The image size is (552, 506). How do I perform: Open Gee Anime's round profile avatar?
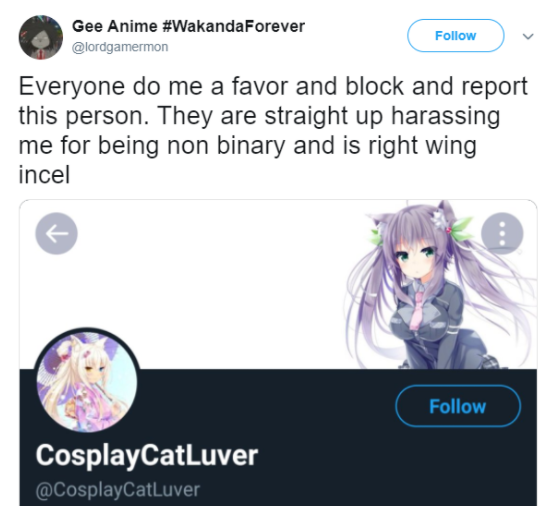(x=41, y=37)
